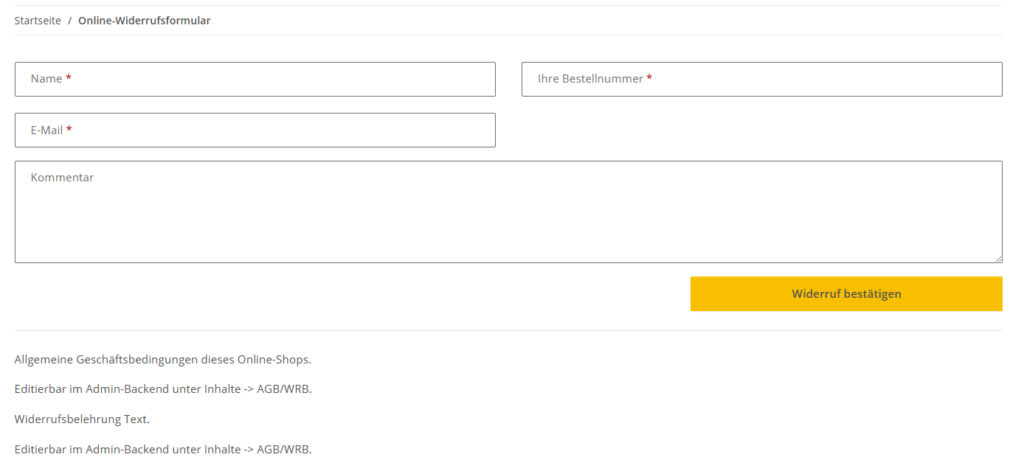
Task: Click the red asterisk next to Name
Action: 69,79
